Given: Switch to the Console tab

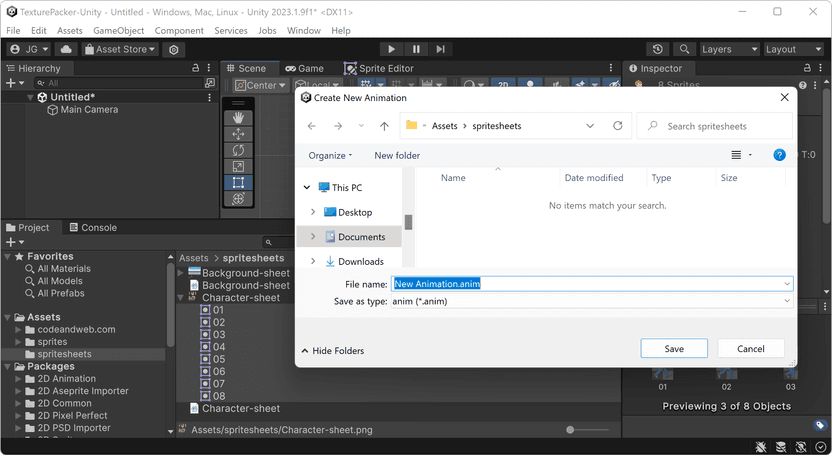Looking at the screenshot, I should (x=93, y=228).
